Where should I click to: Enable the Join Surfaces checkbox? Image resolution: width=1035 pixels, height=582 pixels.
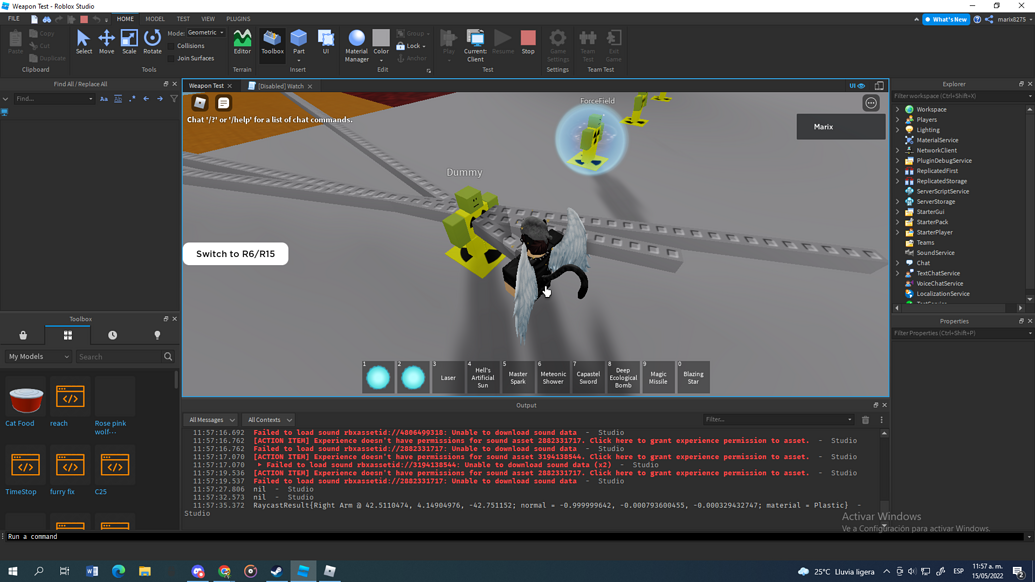coord(172,59)
